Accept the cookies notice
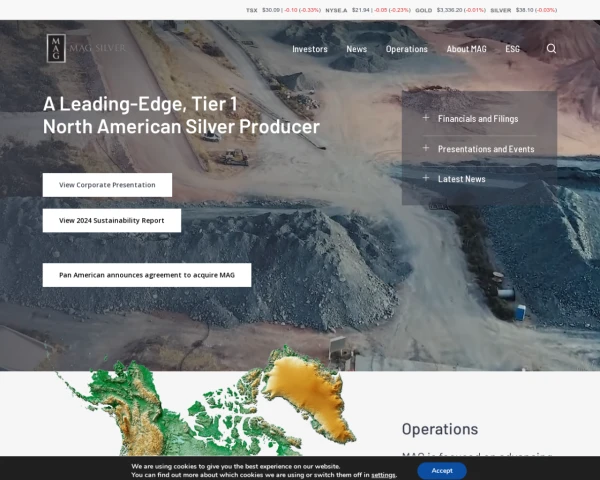600x480 pixels. (x=442, y=470)
